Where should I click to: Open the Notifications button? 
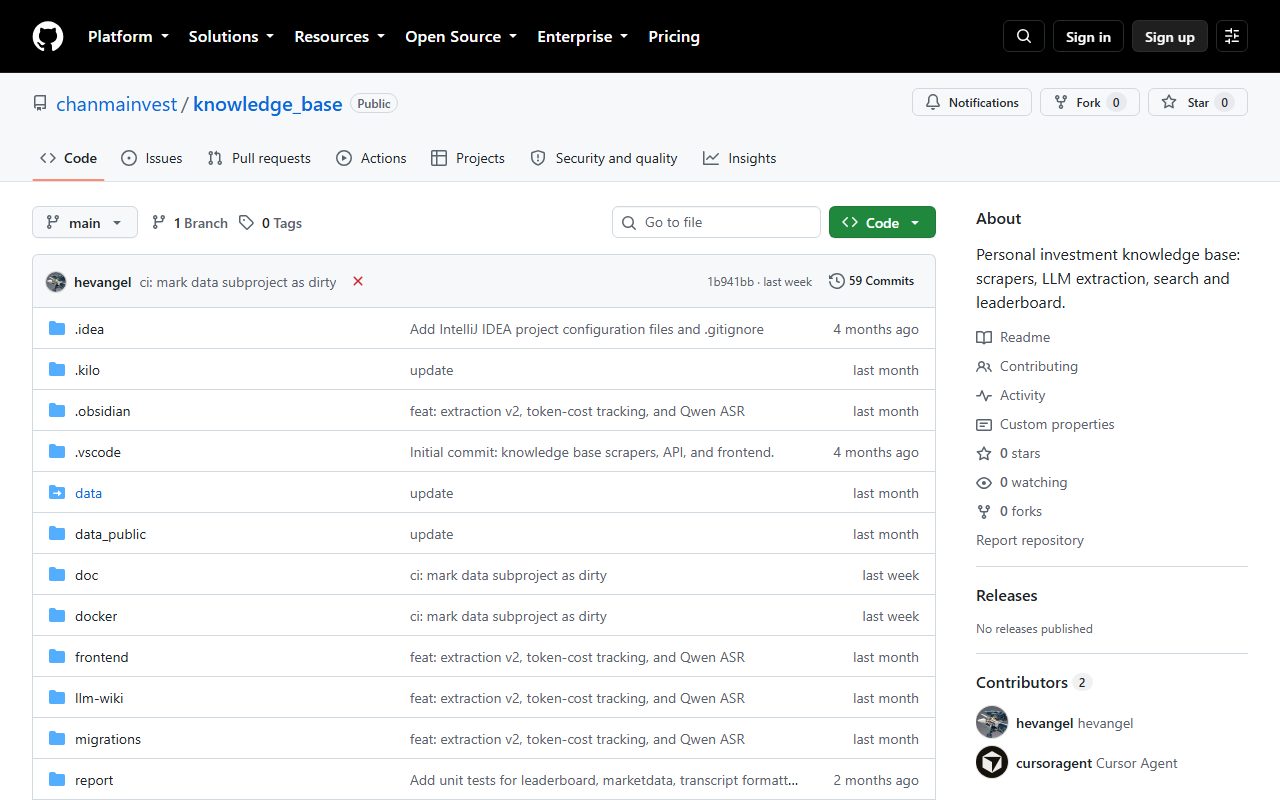coord(972,102)
